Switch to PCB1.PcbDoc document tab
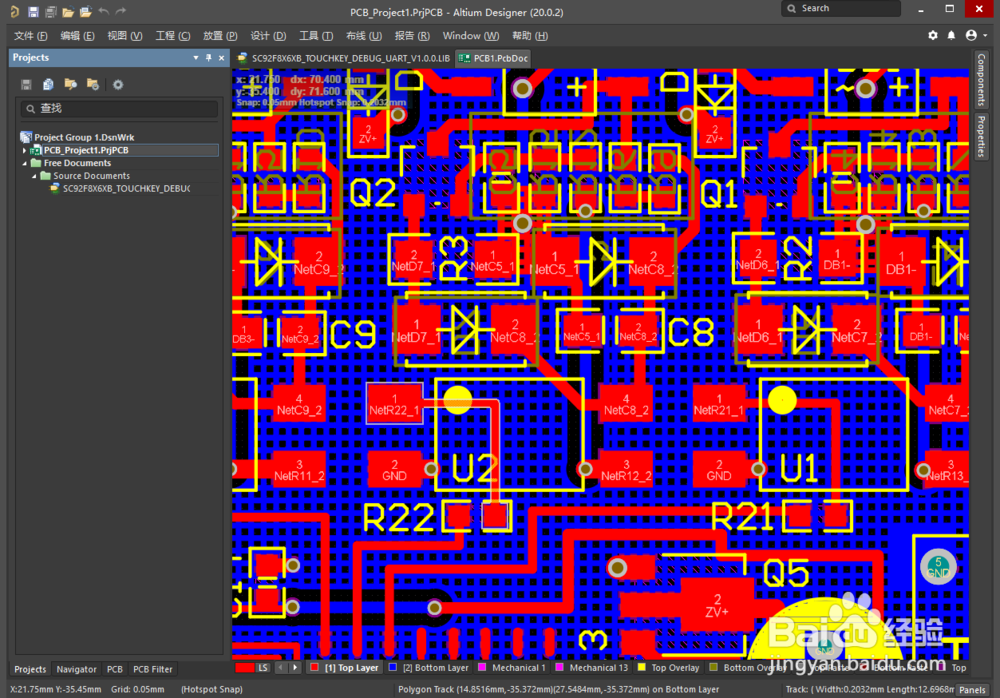Screen dimensions: 1000x698 click(x=494, y=58)
